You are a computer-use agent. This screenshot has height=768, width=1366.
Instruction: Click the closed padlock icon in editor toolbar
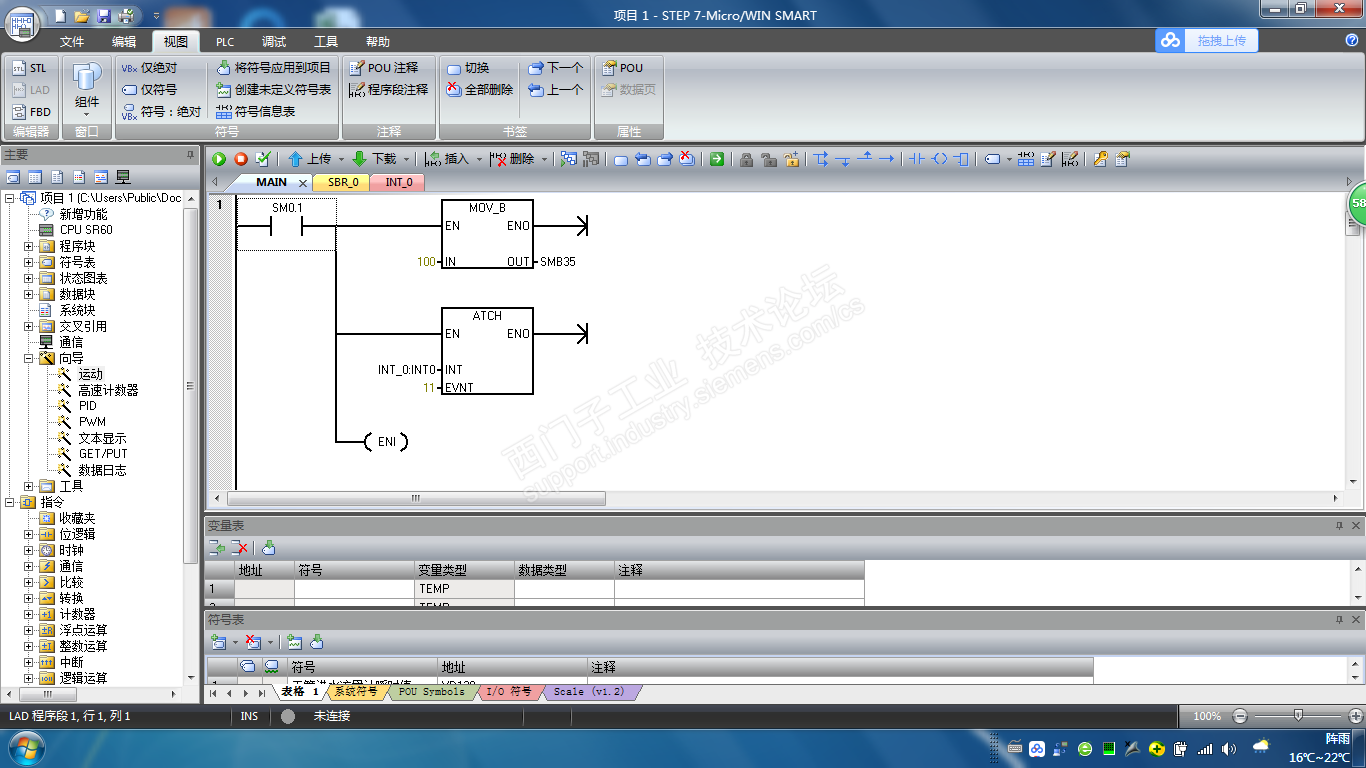(746, 159)
